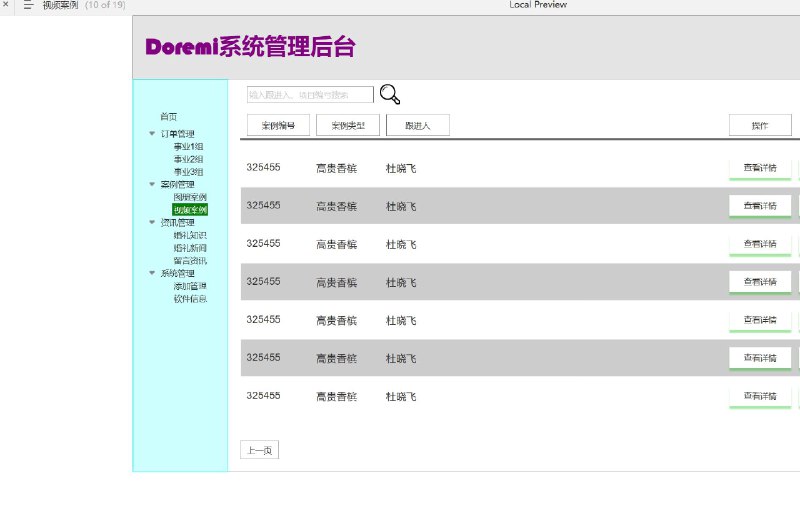The image size is (800, 526).
Task: Collapse the 资讯管理 tree arrow
Action: (x=152, y=222)
